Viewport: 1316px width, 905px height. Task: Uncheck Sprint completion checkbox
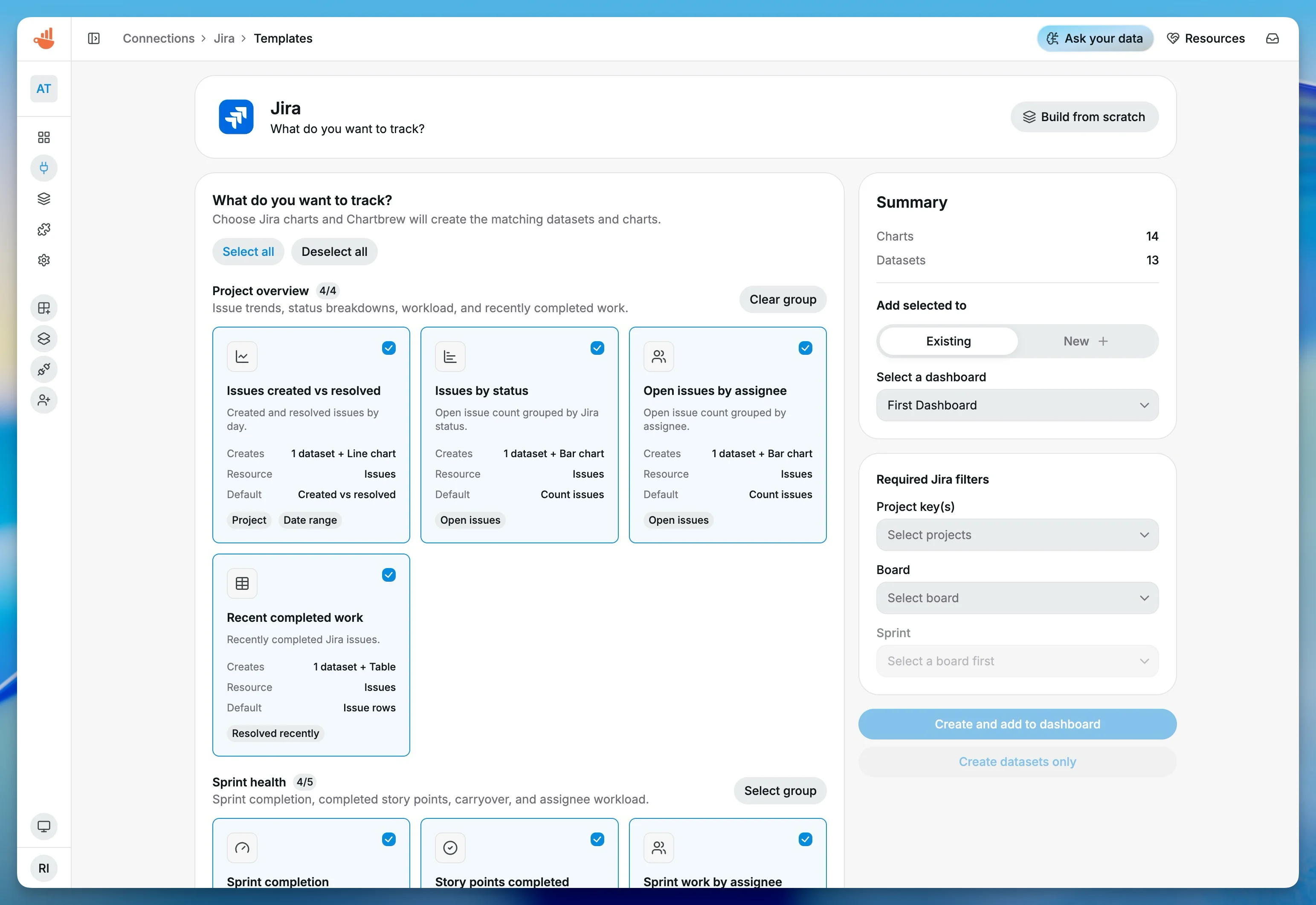388,839
